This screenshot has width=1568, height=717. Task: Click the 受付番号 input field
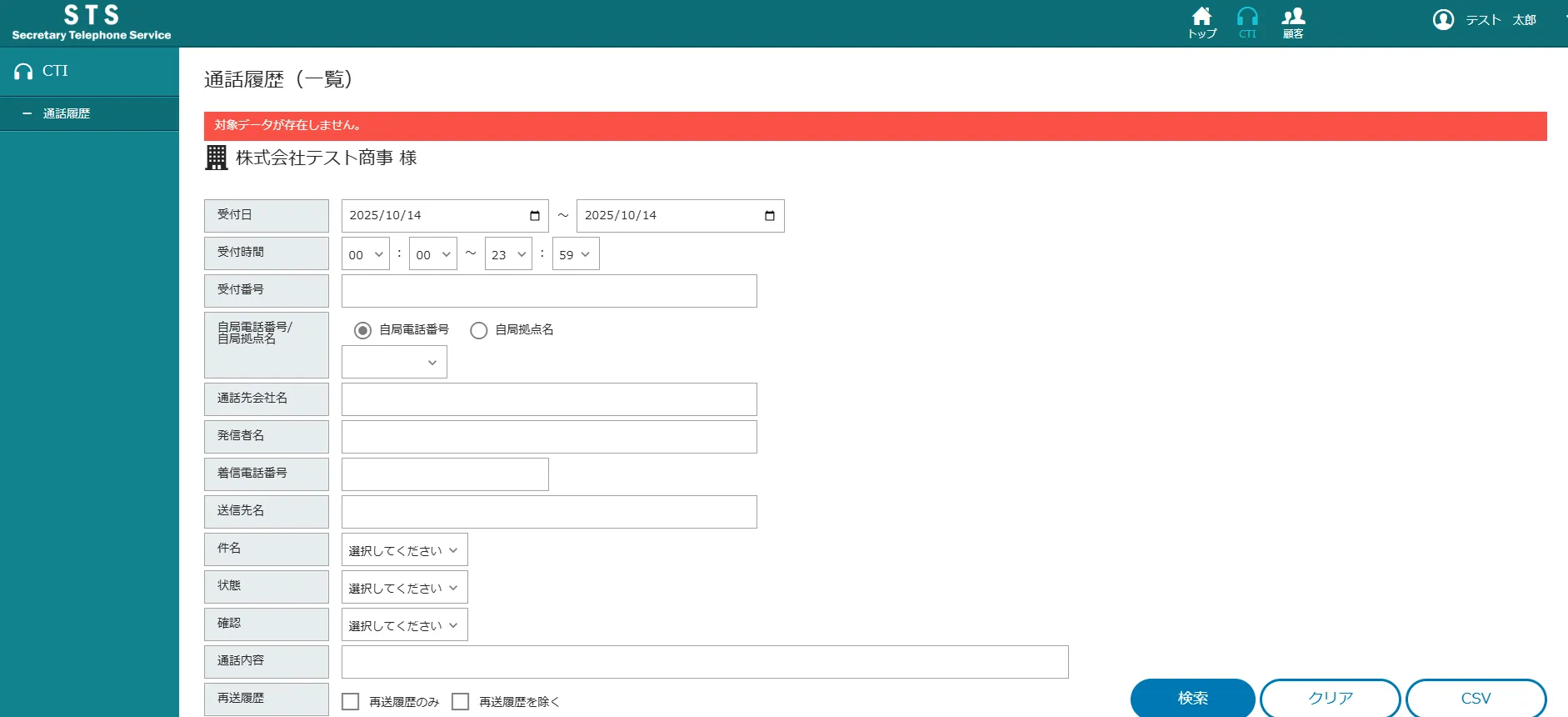coord(549,291)
